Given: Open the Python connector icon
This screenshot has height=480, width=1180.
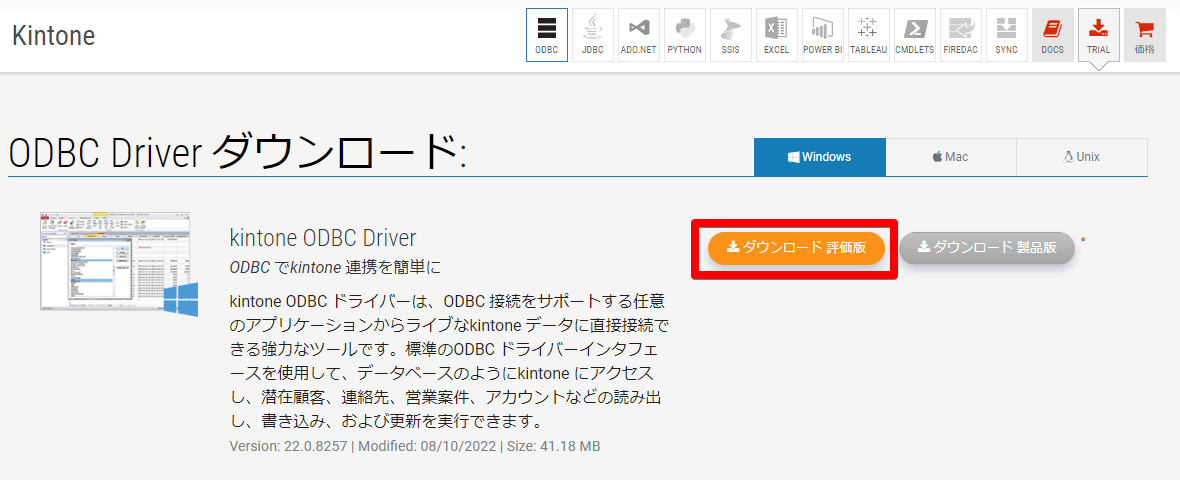Looking at the screenshot, I should (684, 35).
